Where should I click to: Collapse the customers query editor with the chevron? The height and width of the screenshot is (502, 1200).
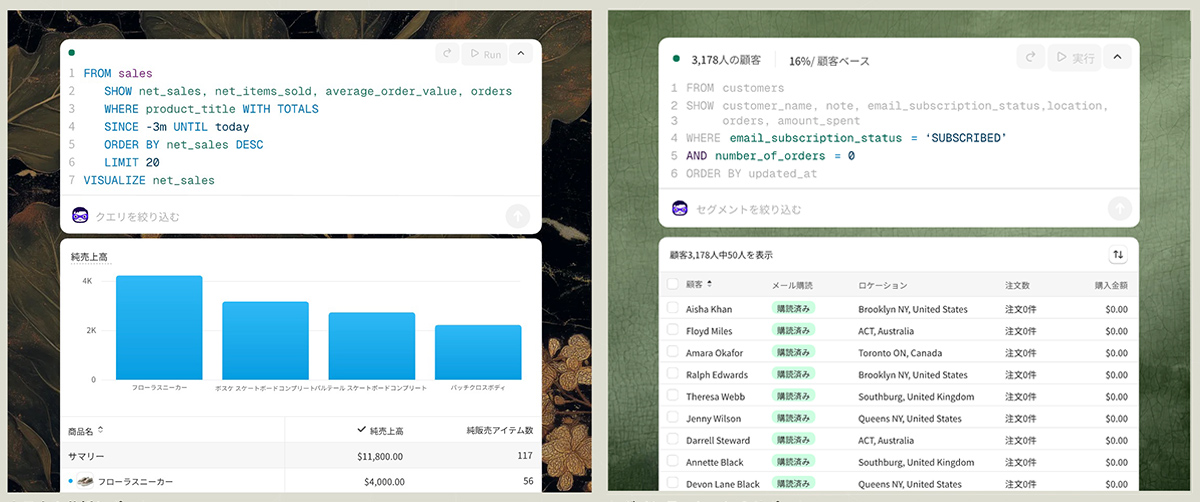click(1118, 58)
